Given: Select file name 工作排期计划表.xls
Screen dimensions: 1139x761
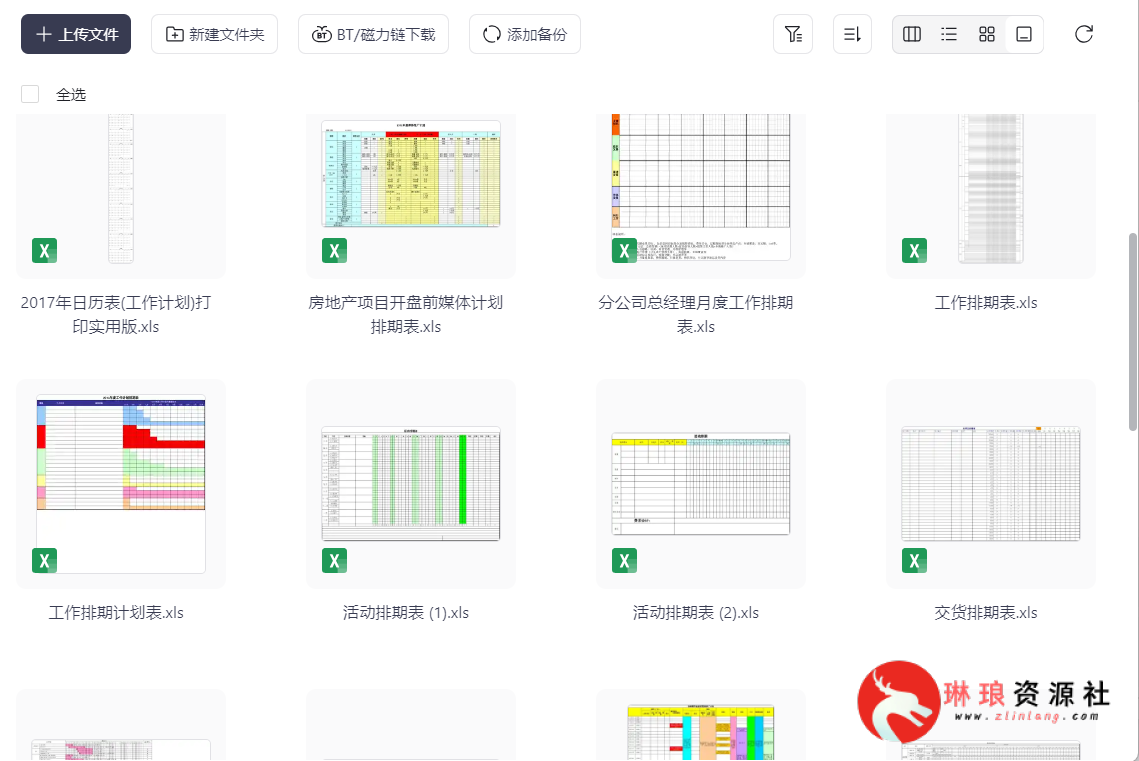Looking at the screenshot, I should (116, 613).
